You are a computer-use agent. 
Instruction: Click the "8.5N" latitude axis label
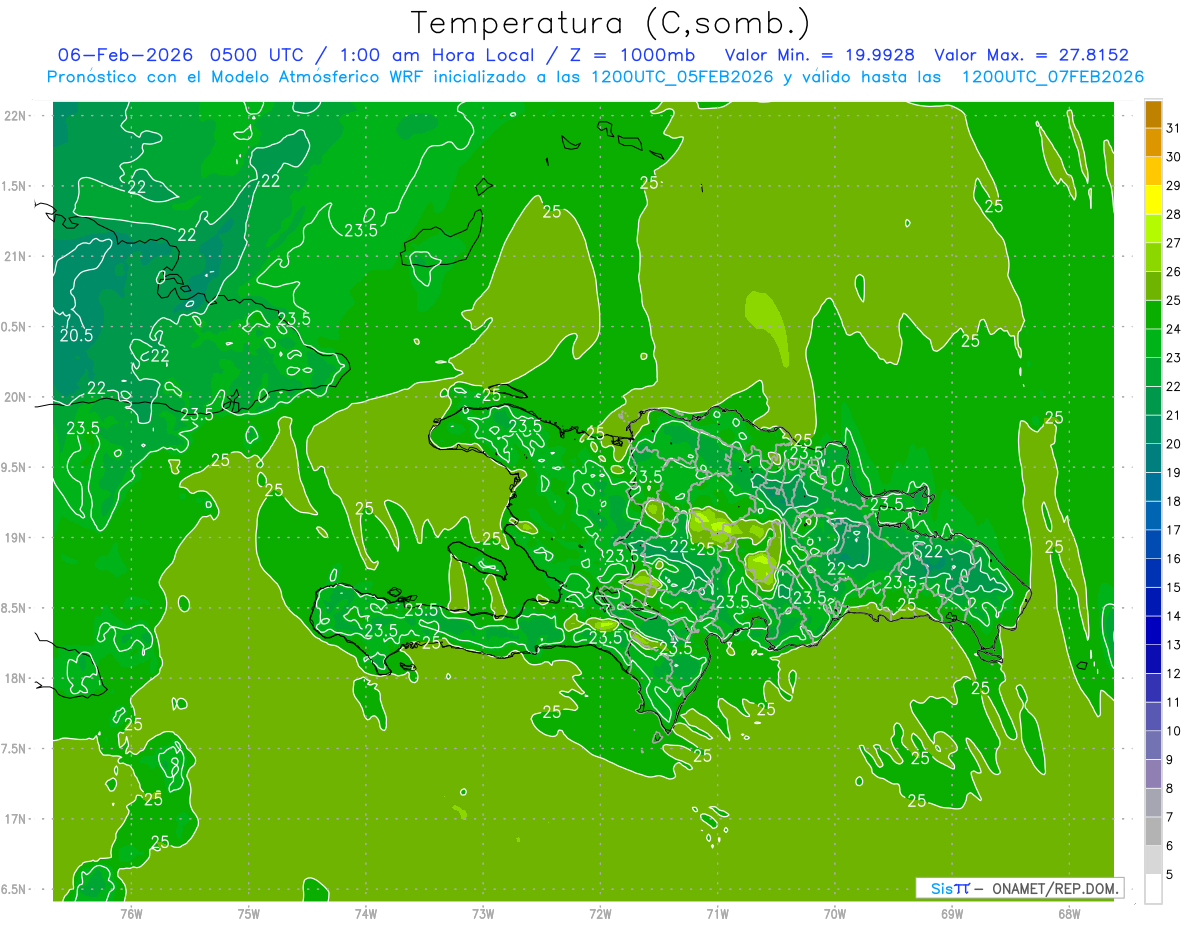15,608
